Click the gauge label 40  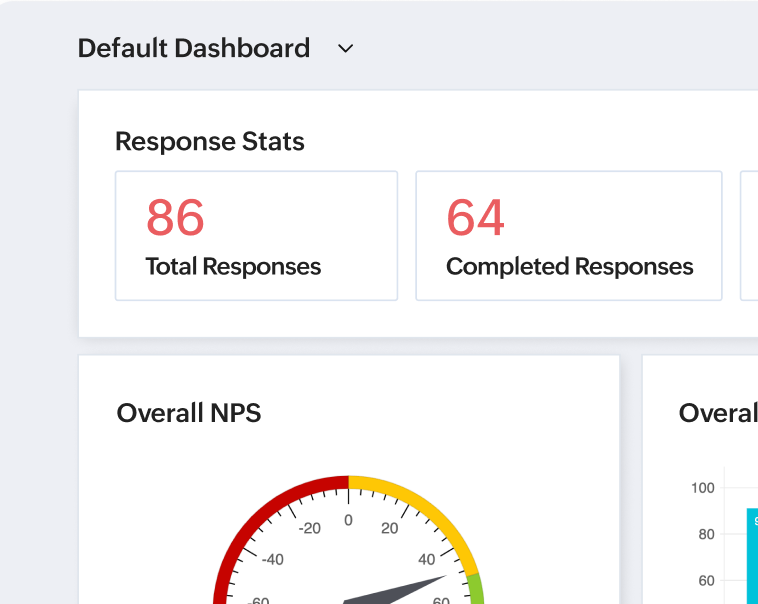click(x=427, y=560)
